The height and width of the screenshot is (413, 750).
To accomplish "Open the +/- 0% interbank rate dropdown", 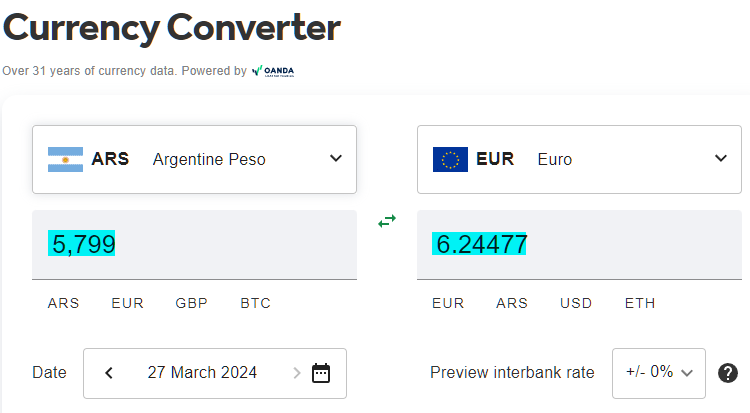I will (x=659, y=373).
